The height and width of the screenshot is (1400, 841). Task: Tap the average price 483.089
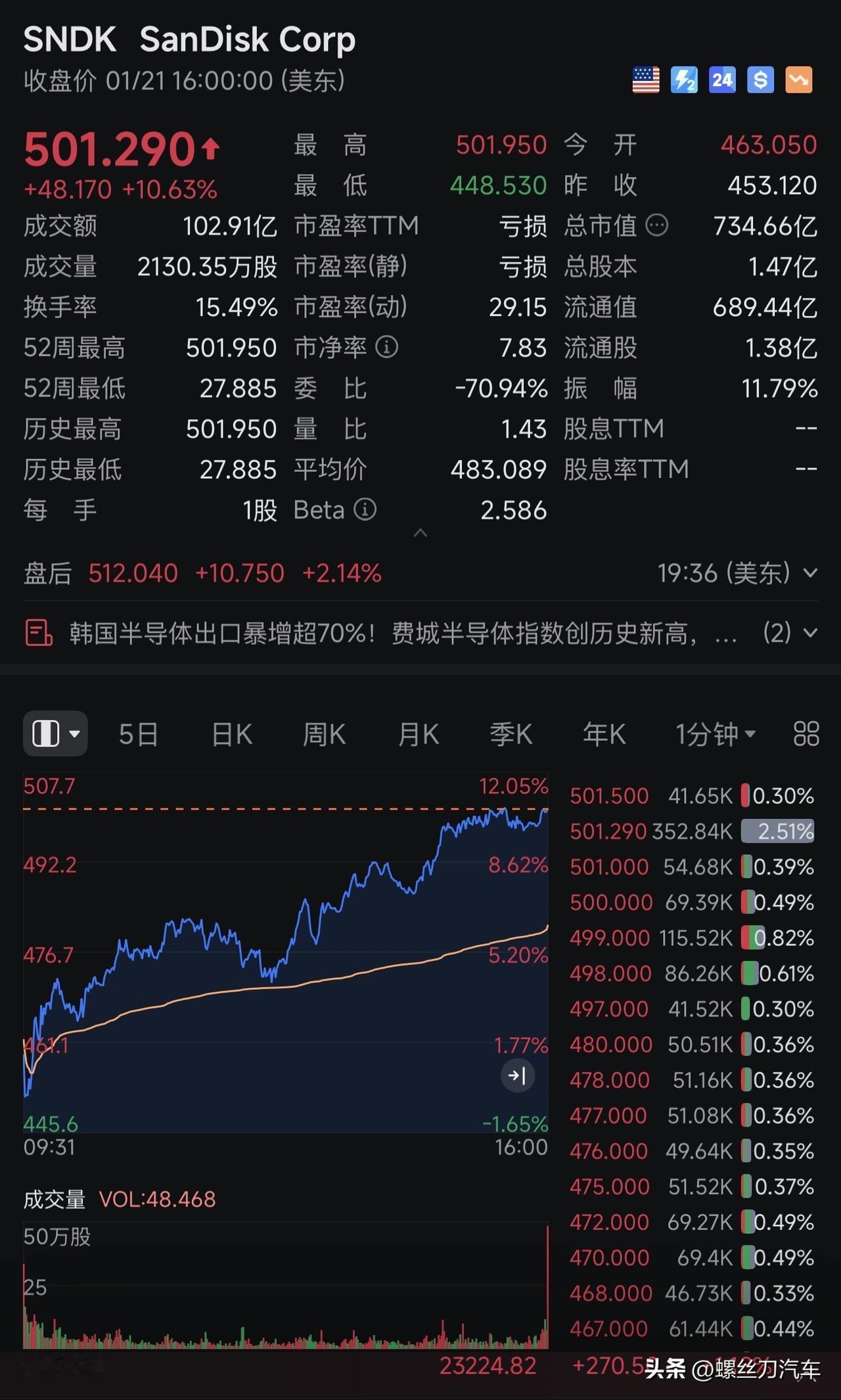pos(499,469)
